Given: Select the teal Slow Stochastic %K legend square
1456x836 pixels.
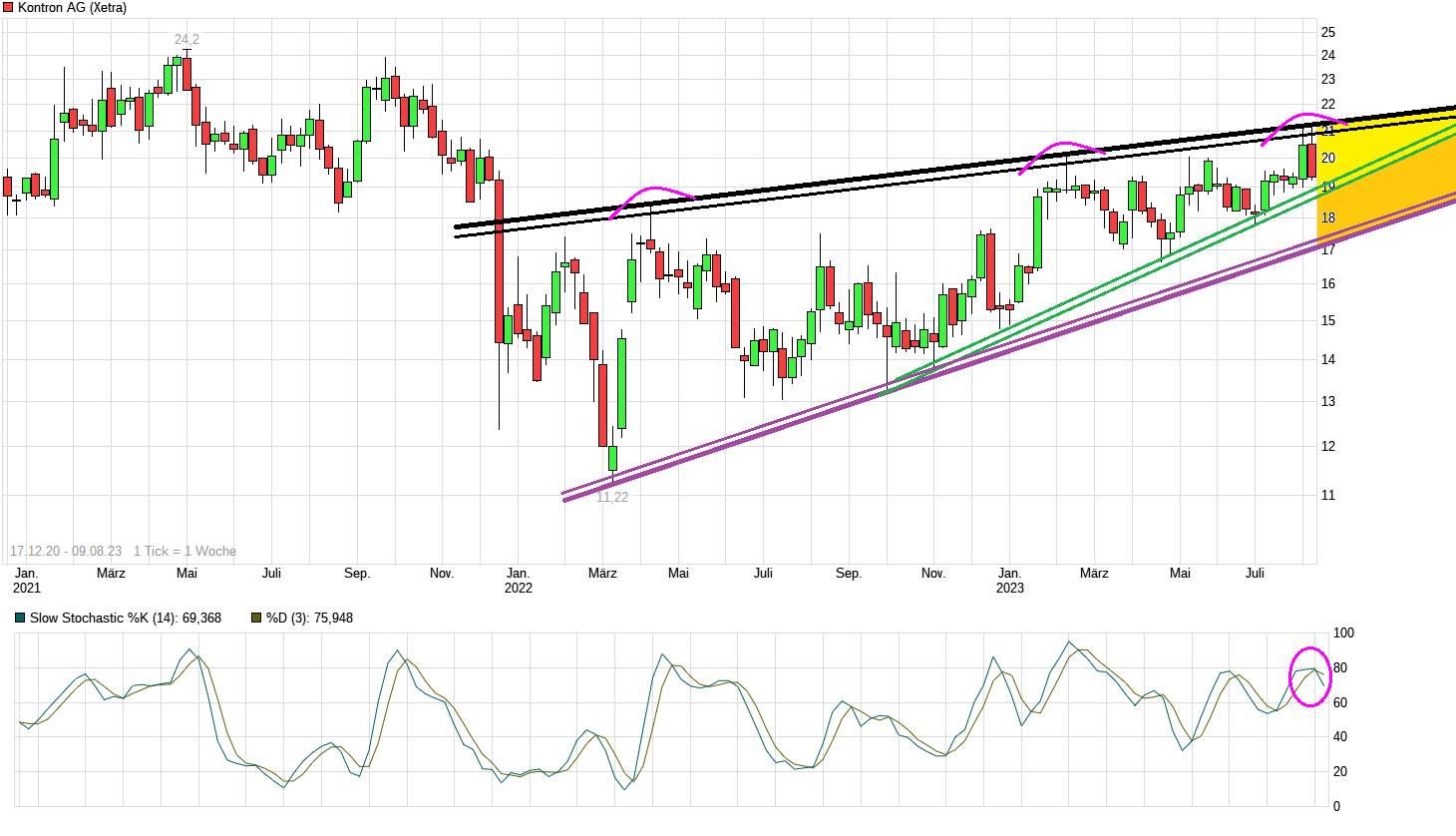Looking at the screenshot, I should point(22,619).
